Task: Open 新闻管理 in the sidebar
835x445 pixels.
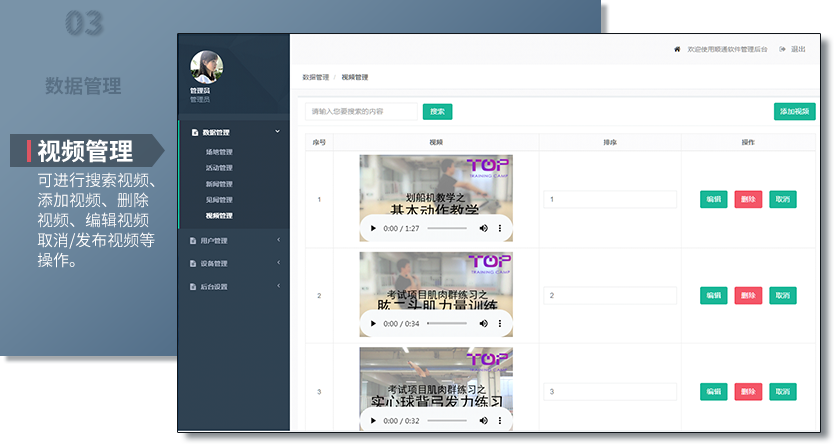Action: pos(219,184)
